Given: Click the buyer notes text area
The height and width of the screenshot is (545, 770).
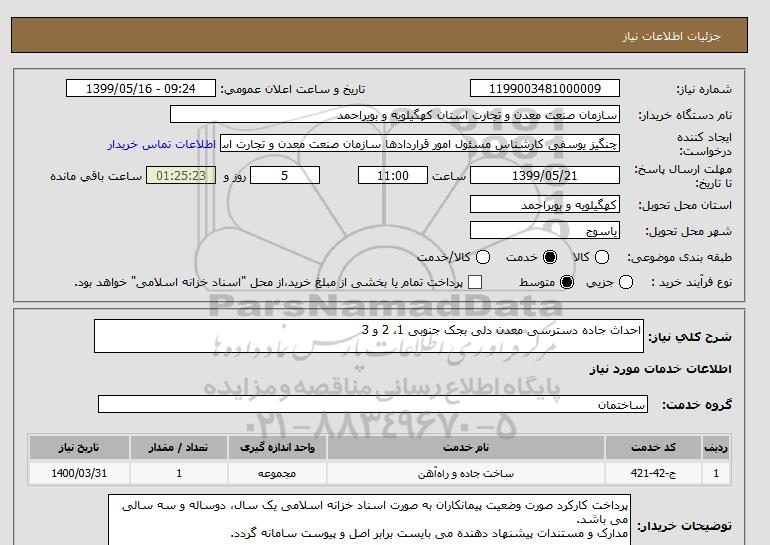Looking at the screenshot, I should pyautogui.click(x=369, y=520).
